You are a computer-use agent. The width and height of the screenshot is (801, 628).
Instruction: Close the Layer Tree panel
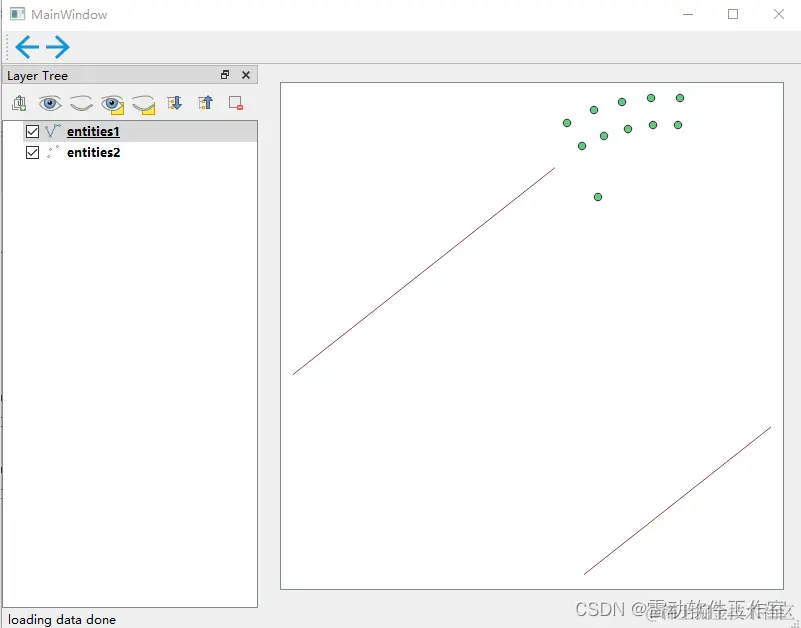246,75
